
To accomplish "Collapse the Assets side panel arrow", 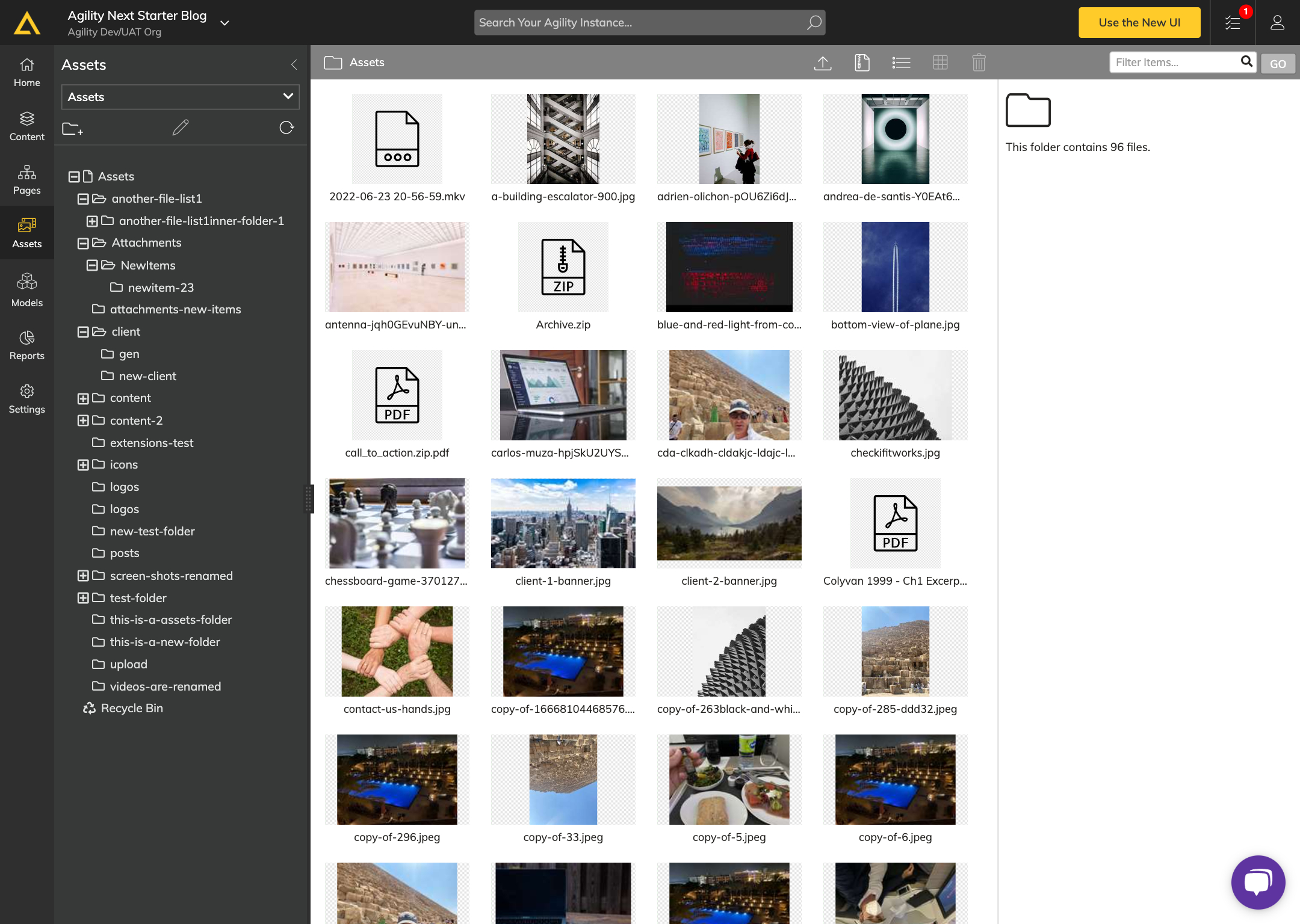I will [x=294, y=65].
